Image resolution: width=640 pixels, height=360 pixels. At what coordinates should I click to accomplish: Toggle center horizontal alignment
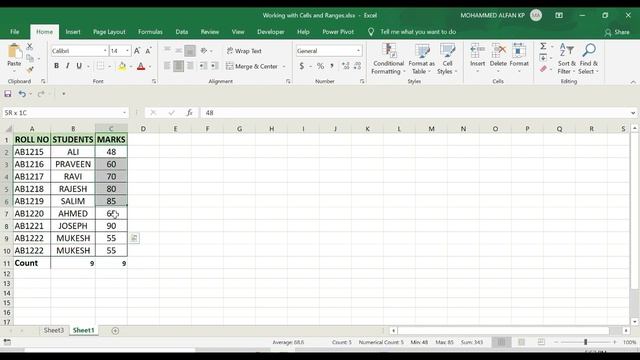pos(178,66)
